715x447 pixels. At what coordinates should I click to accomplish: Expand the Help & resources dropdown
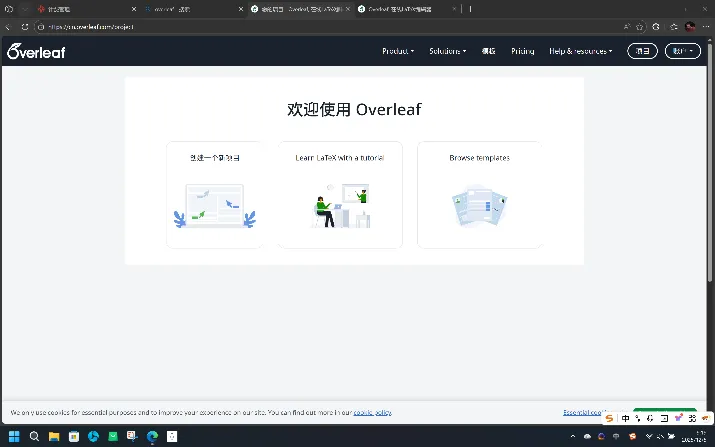tap(580, 51)
